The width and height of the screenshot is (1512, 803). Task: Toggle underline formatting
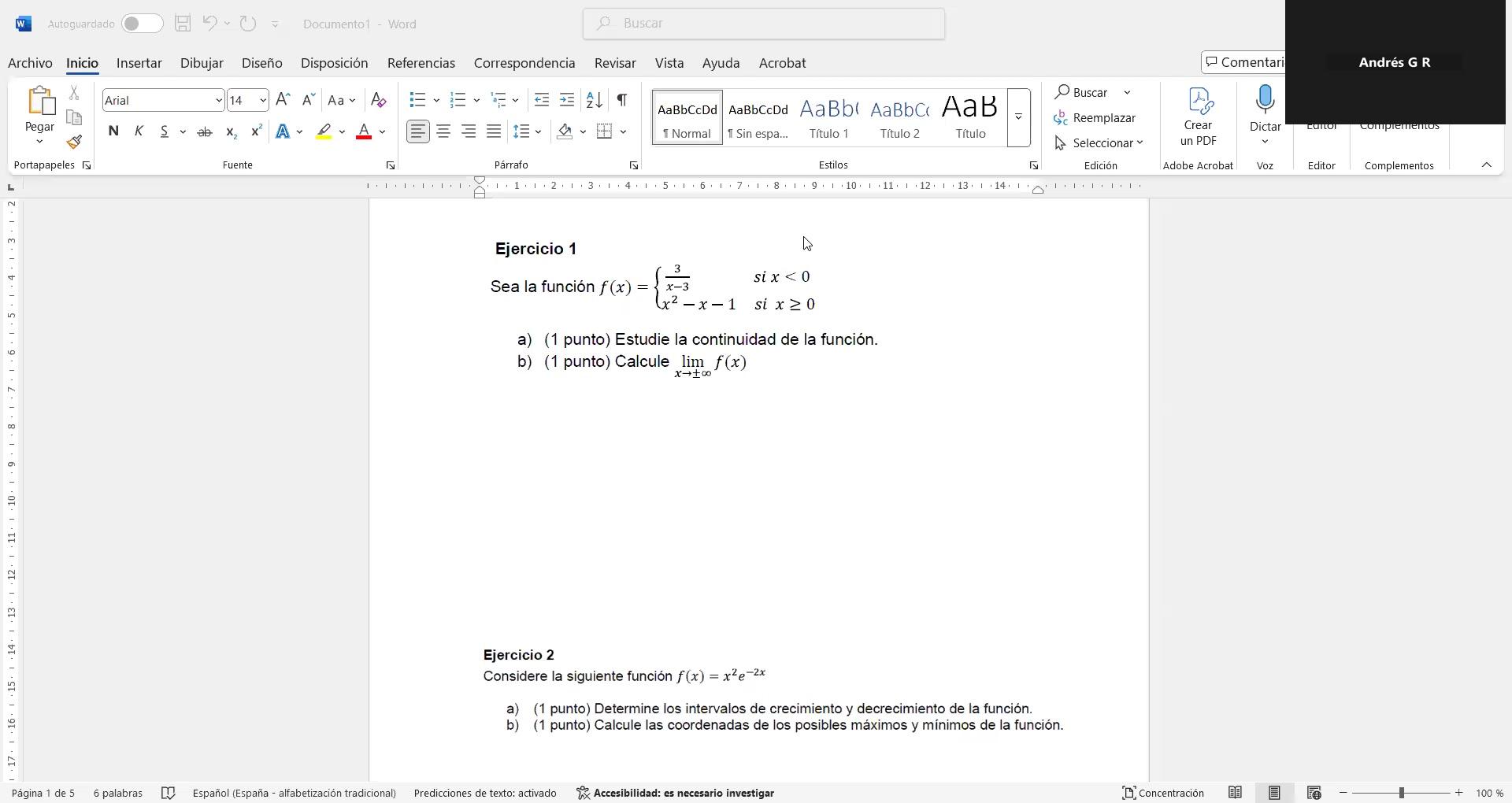(x=164, y=131)
